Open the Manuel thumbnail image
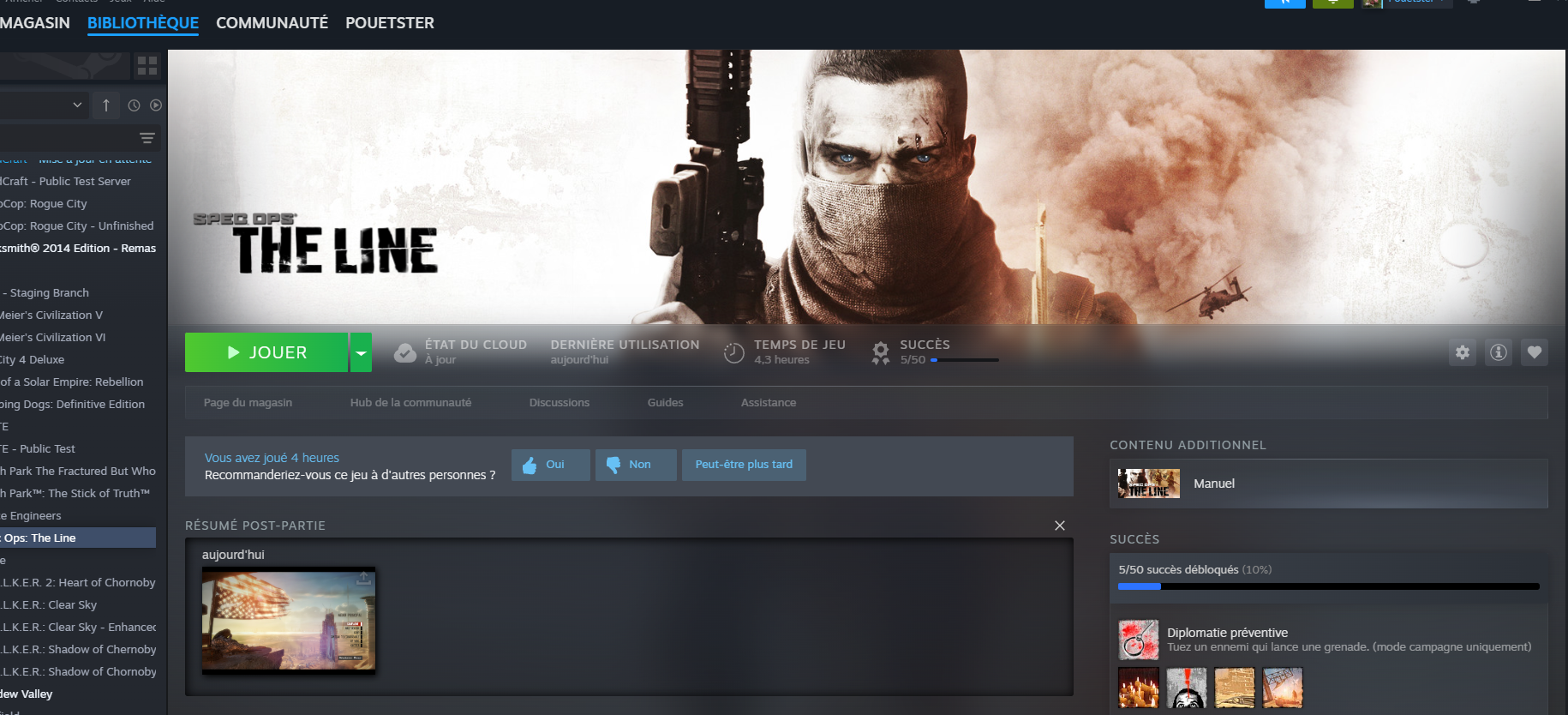 1149,484
